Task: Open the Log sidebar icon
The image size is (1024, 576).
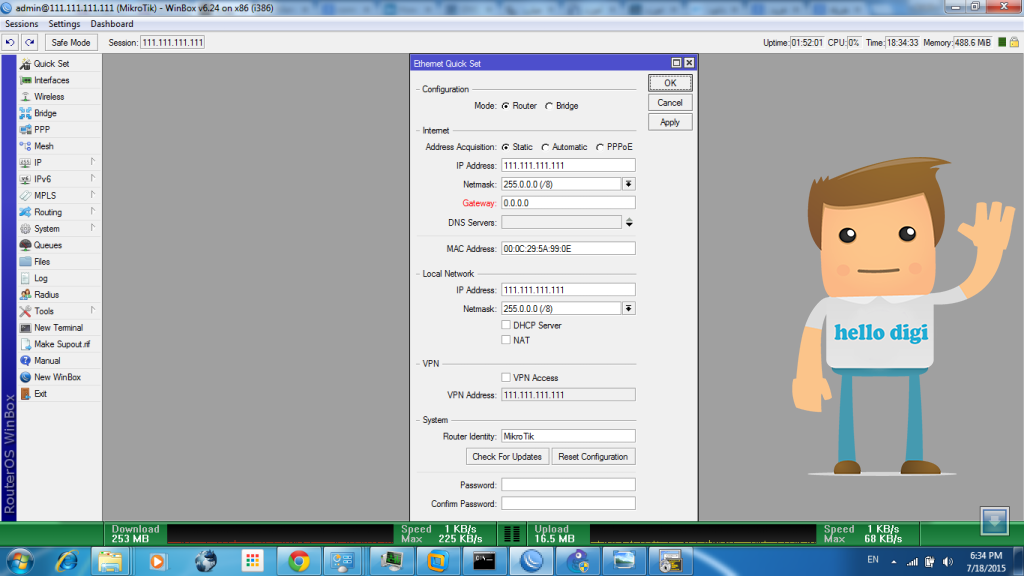Action: tap(25, 278)
